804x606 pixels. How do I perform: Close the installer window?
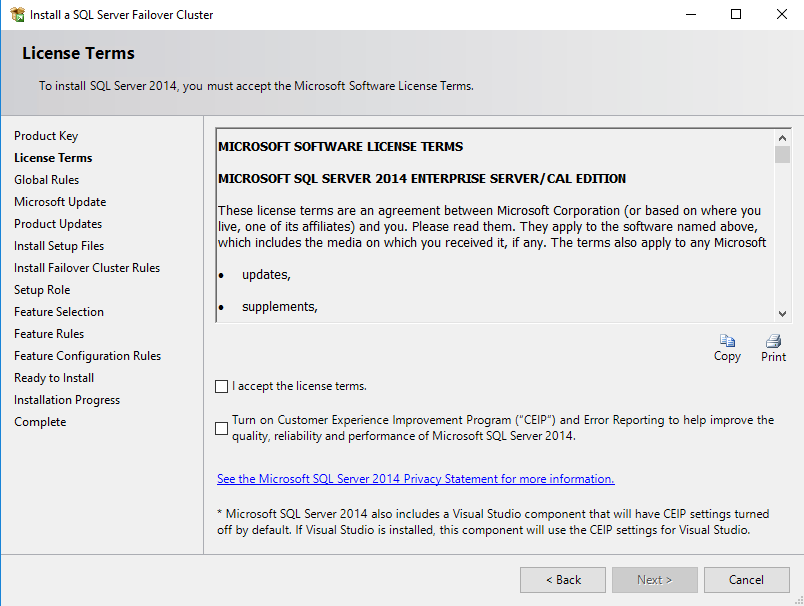[781, 14]
